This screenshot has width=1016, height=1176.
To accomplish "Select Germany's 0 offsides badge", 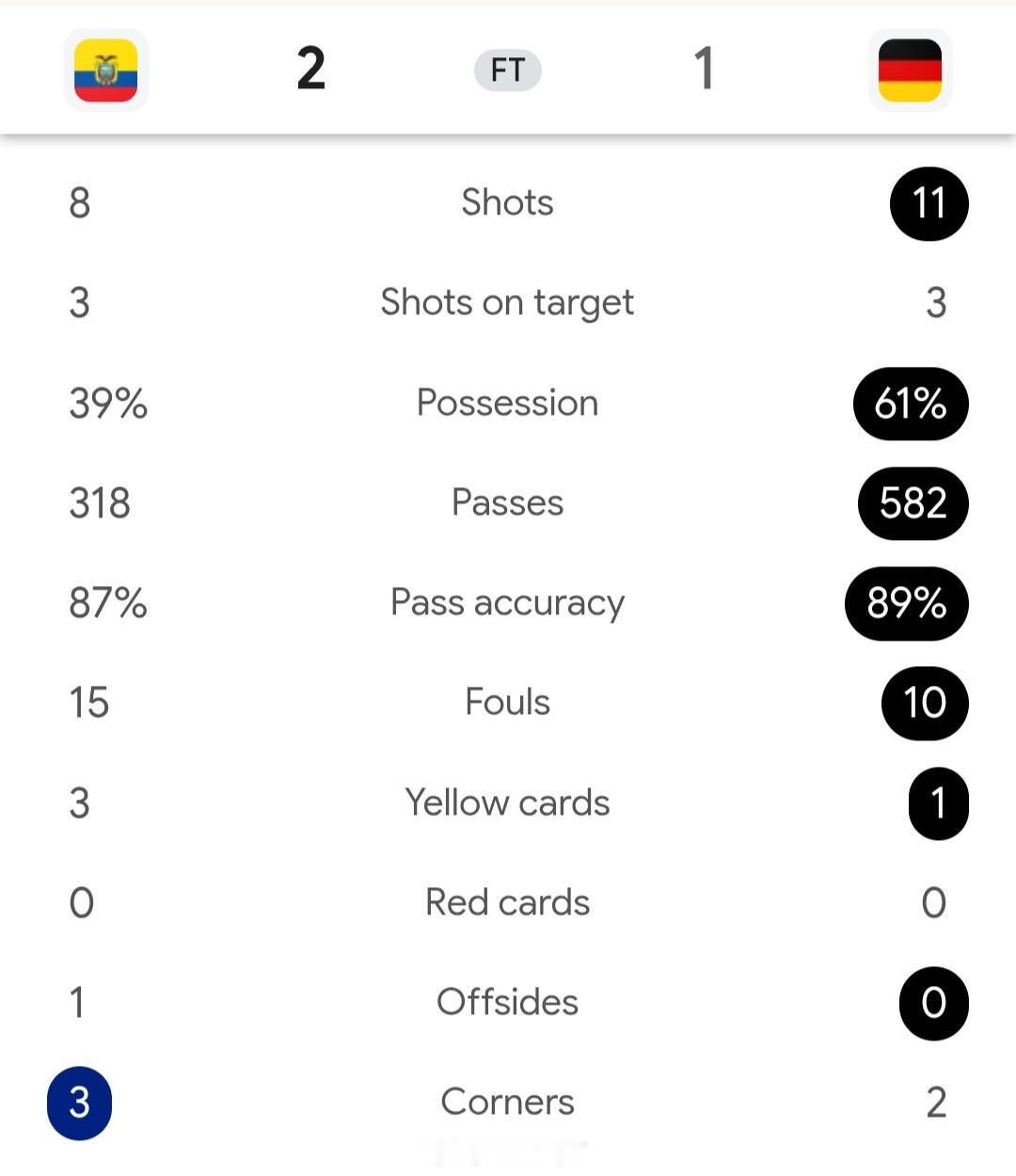I will point(933,1003).
